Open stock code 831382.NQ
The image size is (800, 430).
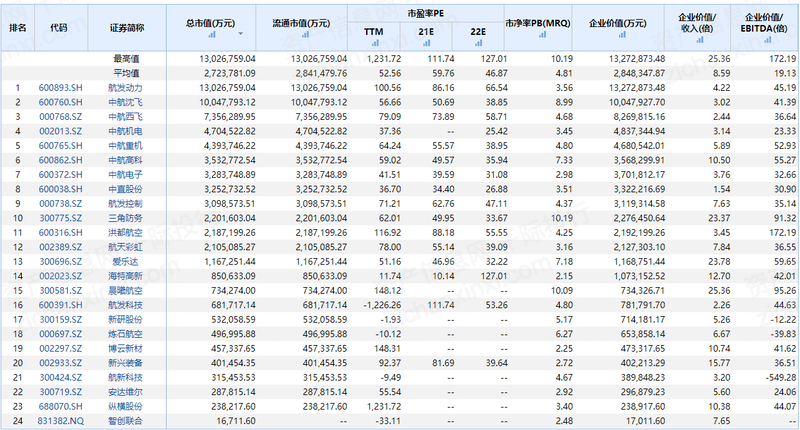(x=60, y=421)
